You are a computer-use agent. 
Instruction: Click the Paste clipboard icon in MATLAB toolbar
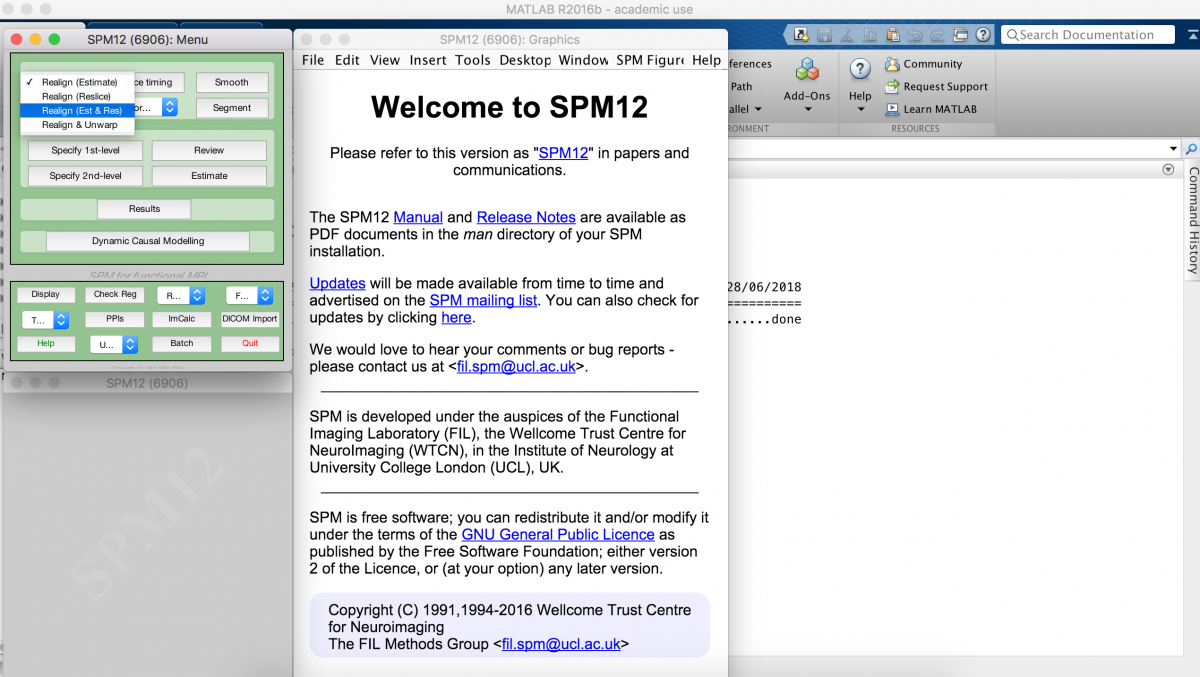point(892,35)
